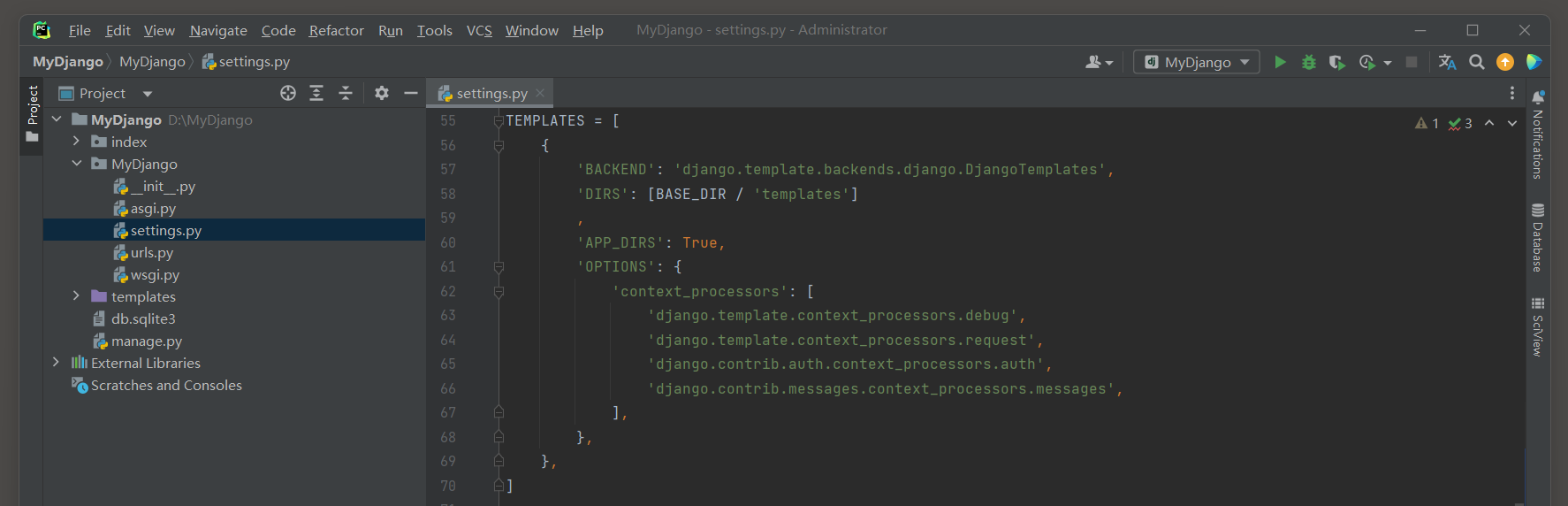Screen dimensions: 1568x506
Task: Open the colorful plugin icon at toolbar end
Action: [x=1534, y=62]
